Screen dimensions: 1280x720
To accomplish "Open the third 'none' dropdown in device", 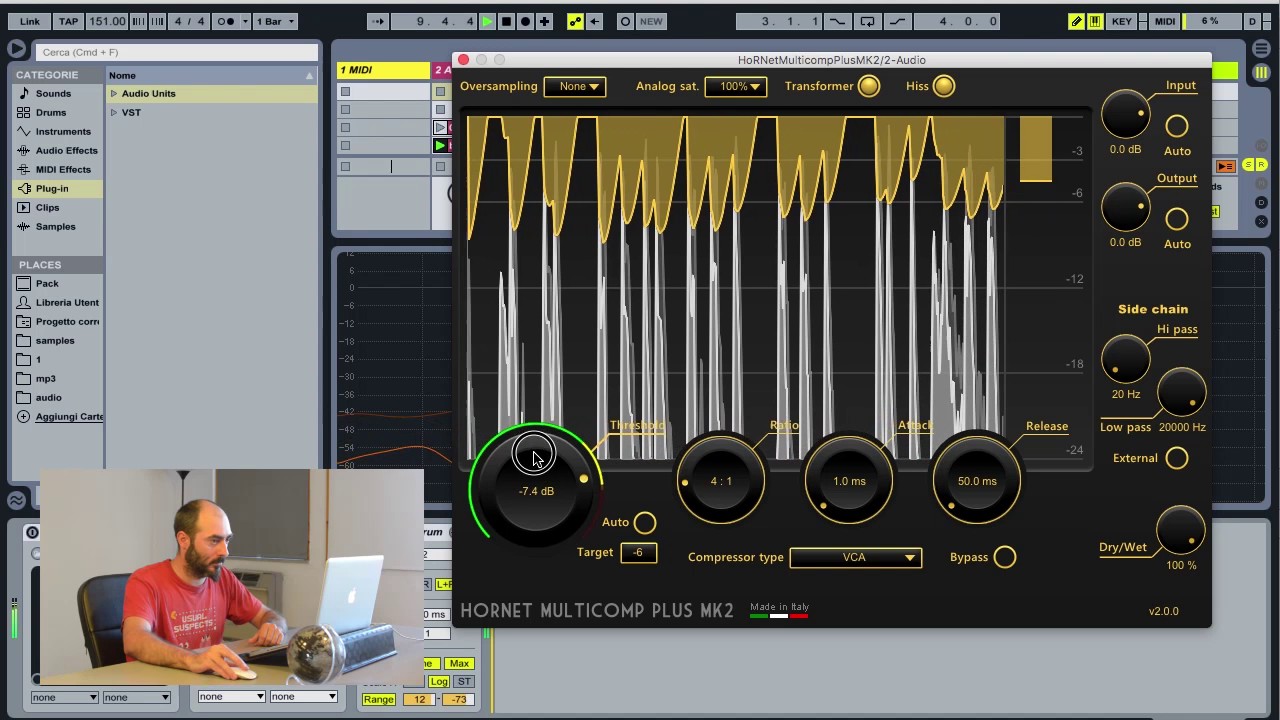I will tap(231, 697).
